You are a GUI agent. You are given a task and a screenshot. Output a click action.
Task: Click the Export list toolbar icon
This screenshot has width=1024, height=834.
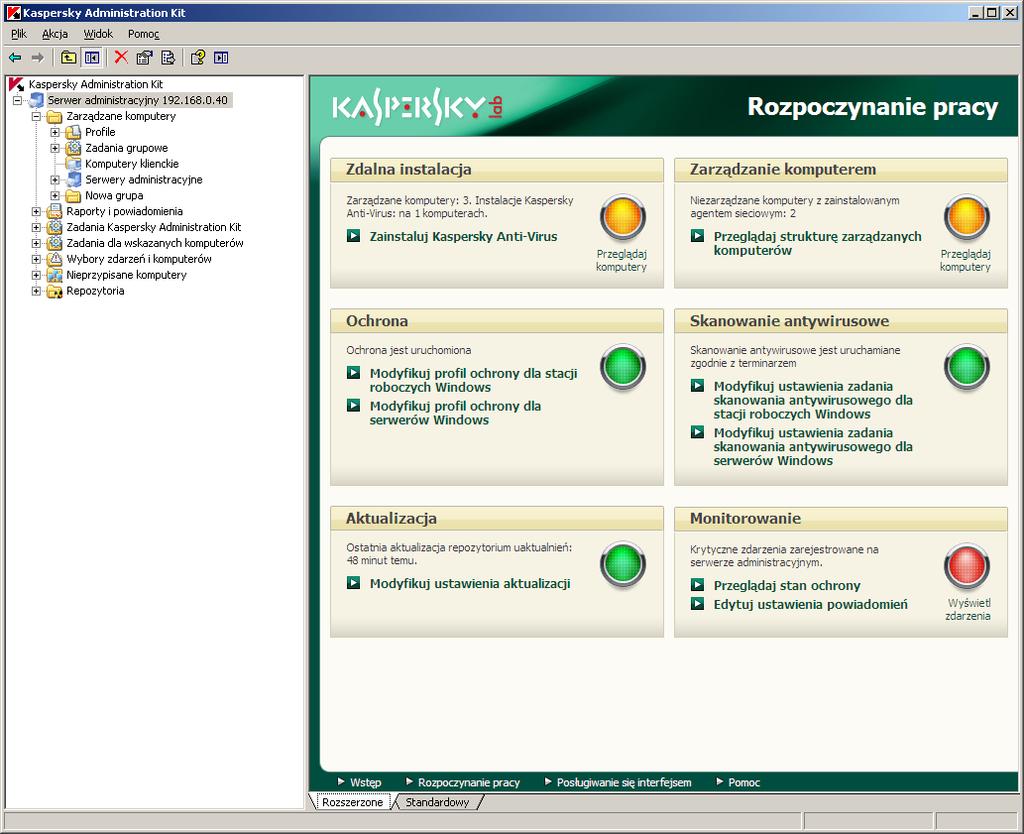tap(168, 58)
